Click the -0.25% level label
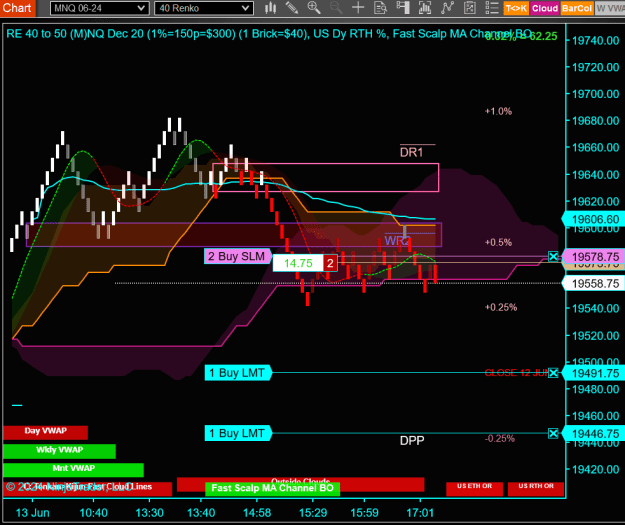This screenshot has height=525, width=625. tap(500, 438)
